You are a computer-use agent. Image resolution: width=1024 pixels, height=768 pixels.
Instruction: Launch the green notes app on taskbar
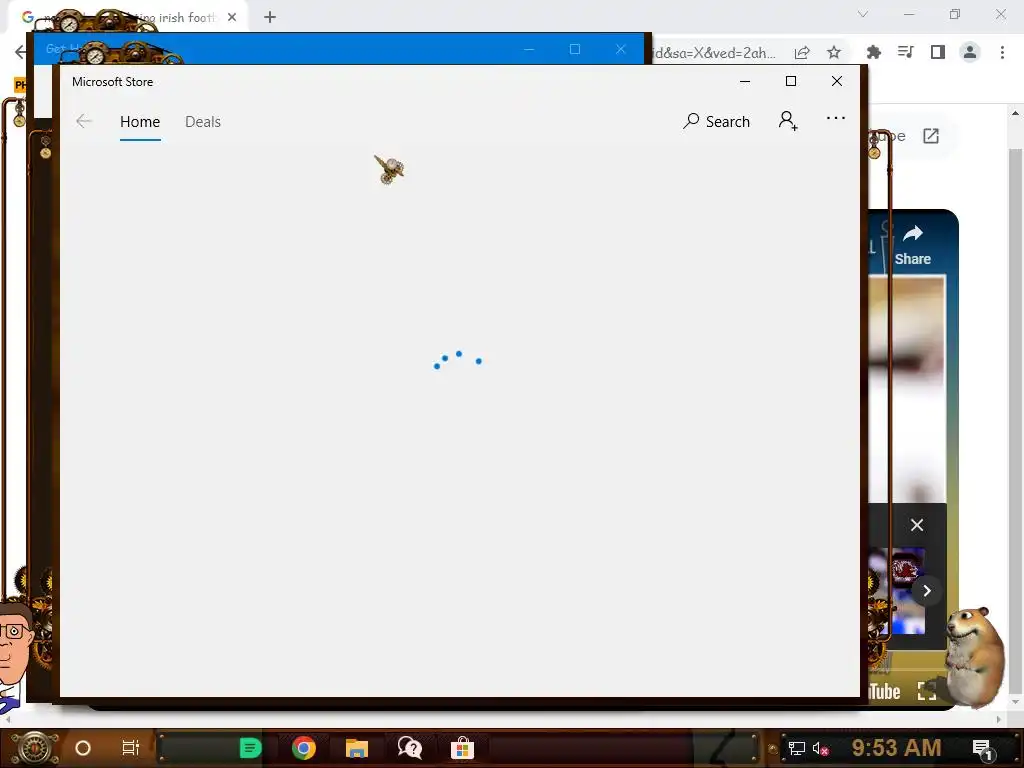(x=250, y=748)
